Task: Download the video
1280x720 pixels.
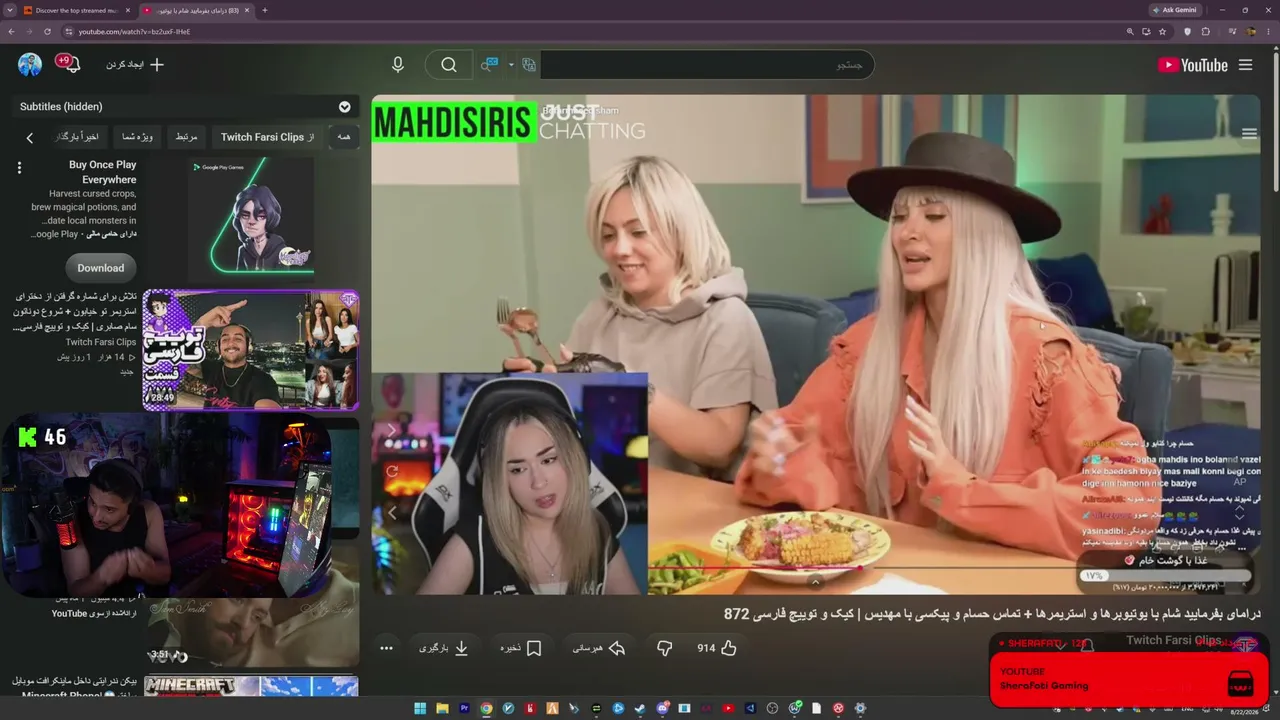Action: pos(444,648)
